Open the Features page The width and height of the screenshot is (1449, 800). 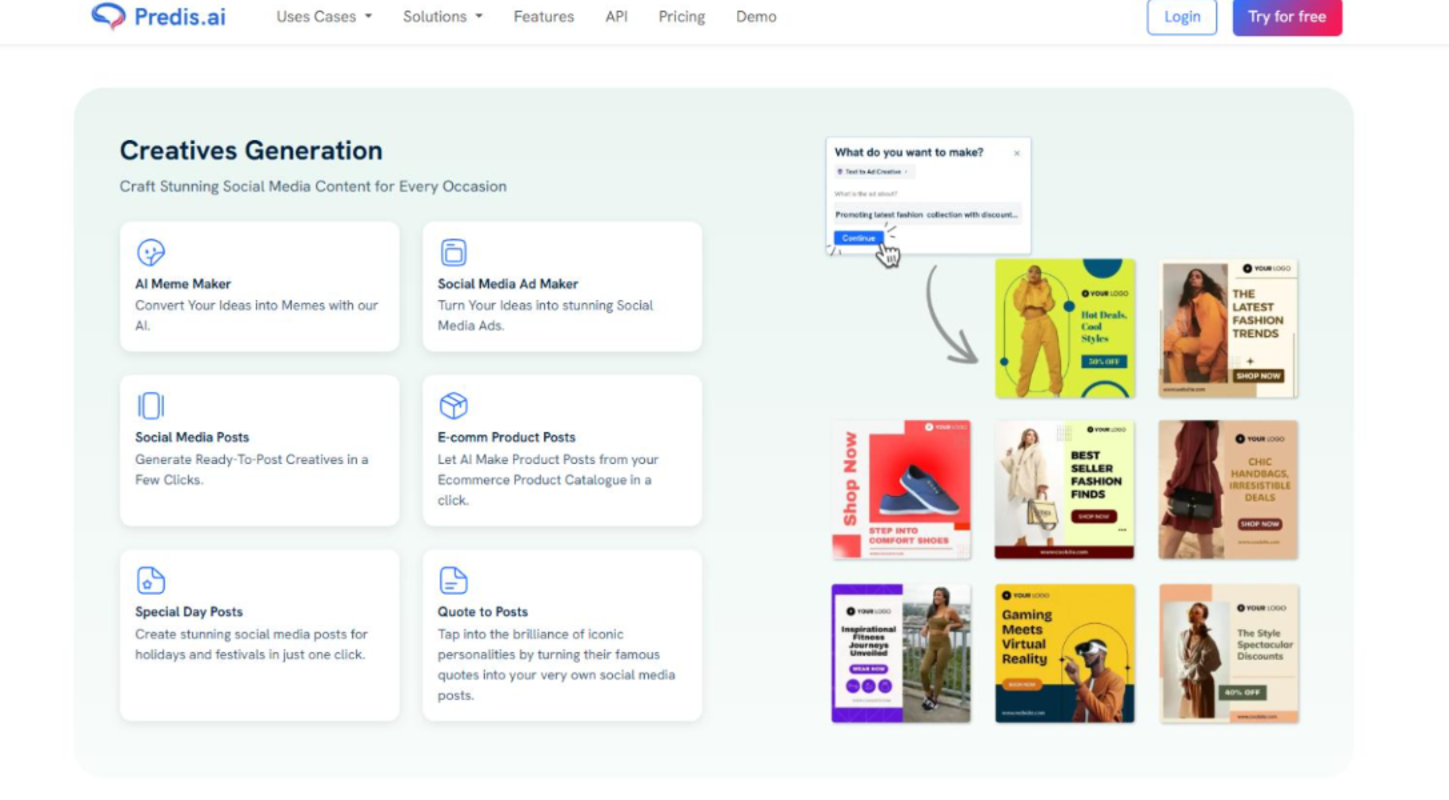[x=544, y=16]
